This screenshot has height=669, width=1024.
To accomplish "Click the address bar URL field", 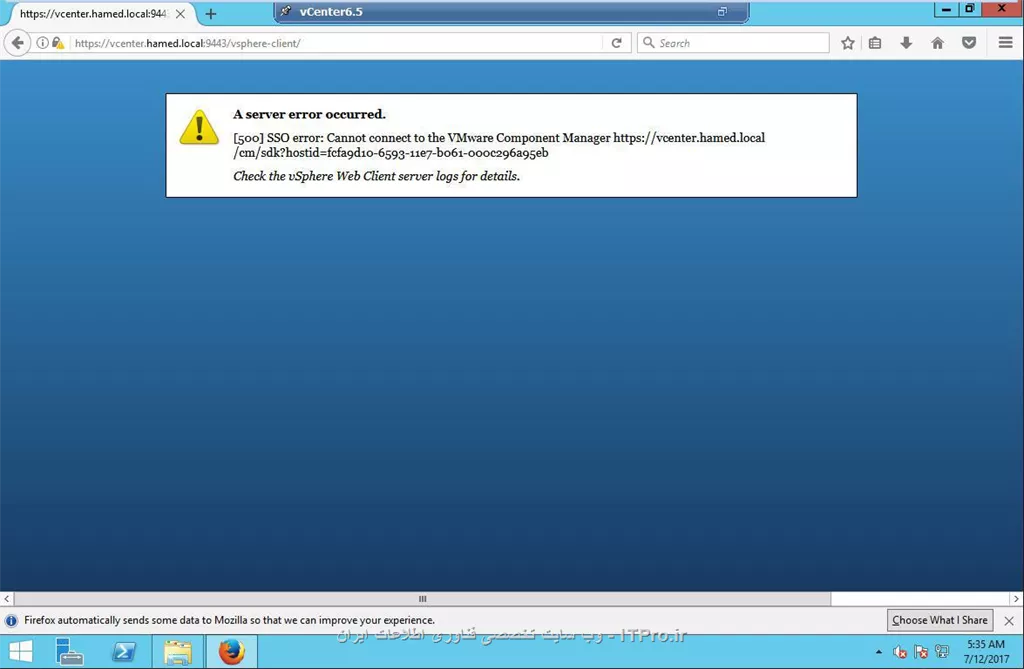I will [x=336, y=43].
